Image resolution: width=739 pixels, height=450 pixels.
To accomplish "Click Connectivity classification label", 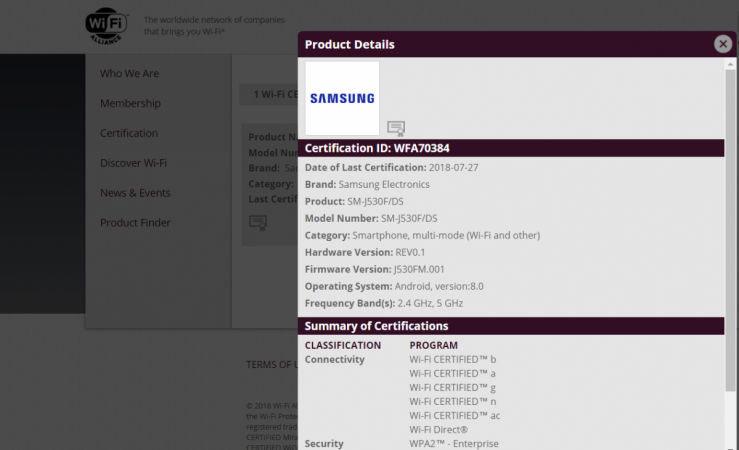I will point(335,359).
